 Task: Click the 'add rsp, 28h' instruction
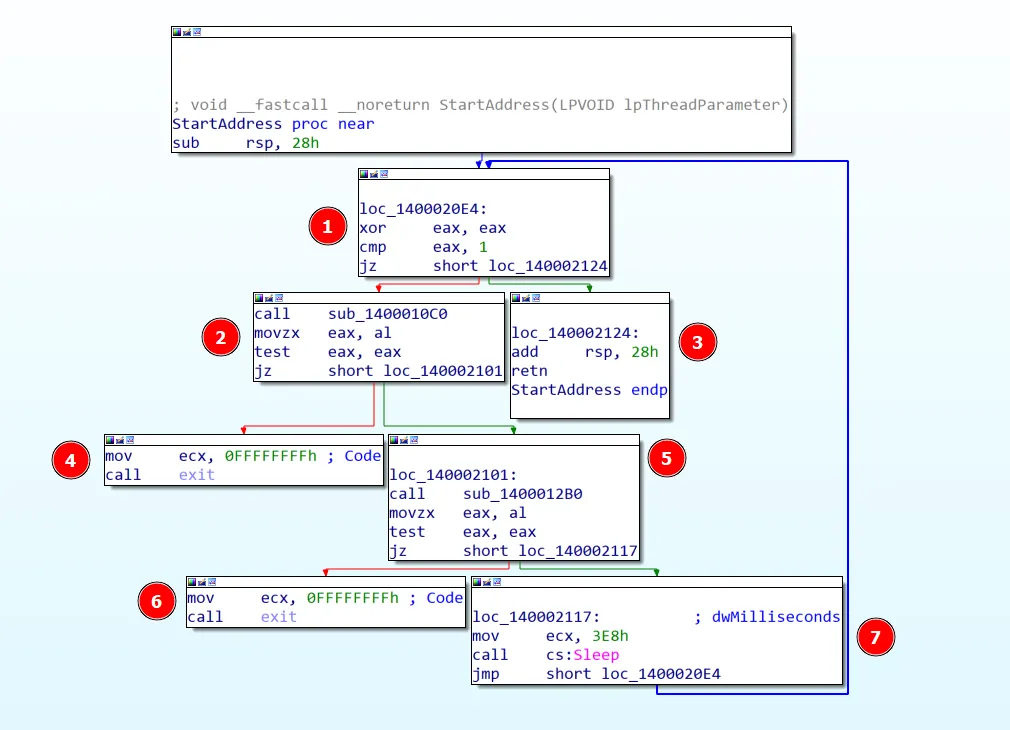(585, 352)
